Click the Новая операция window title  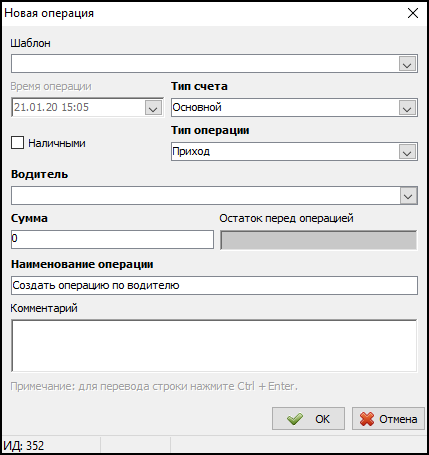[49, 13]
